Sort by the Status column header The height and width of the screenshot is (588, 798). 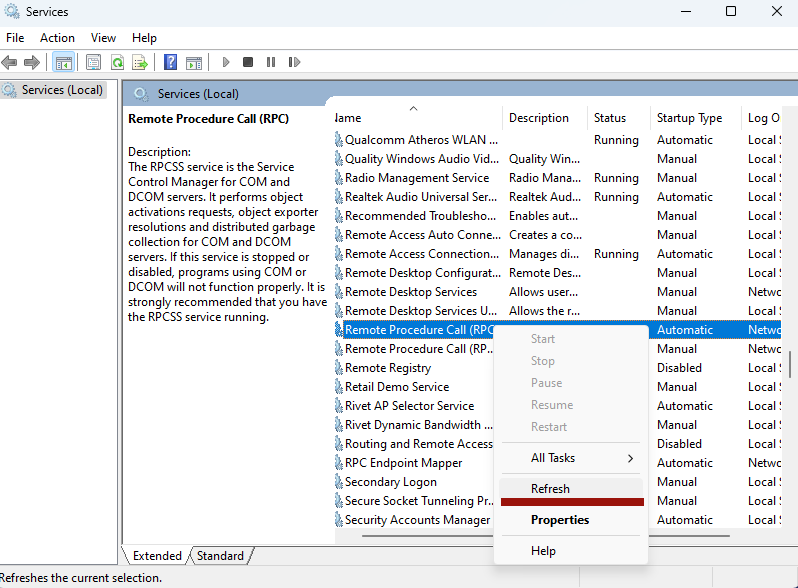[610, 118]
